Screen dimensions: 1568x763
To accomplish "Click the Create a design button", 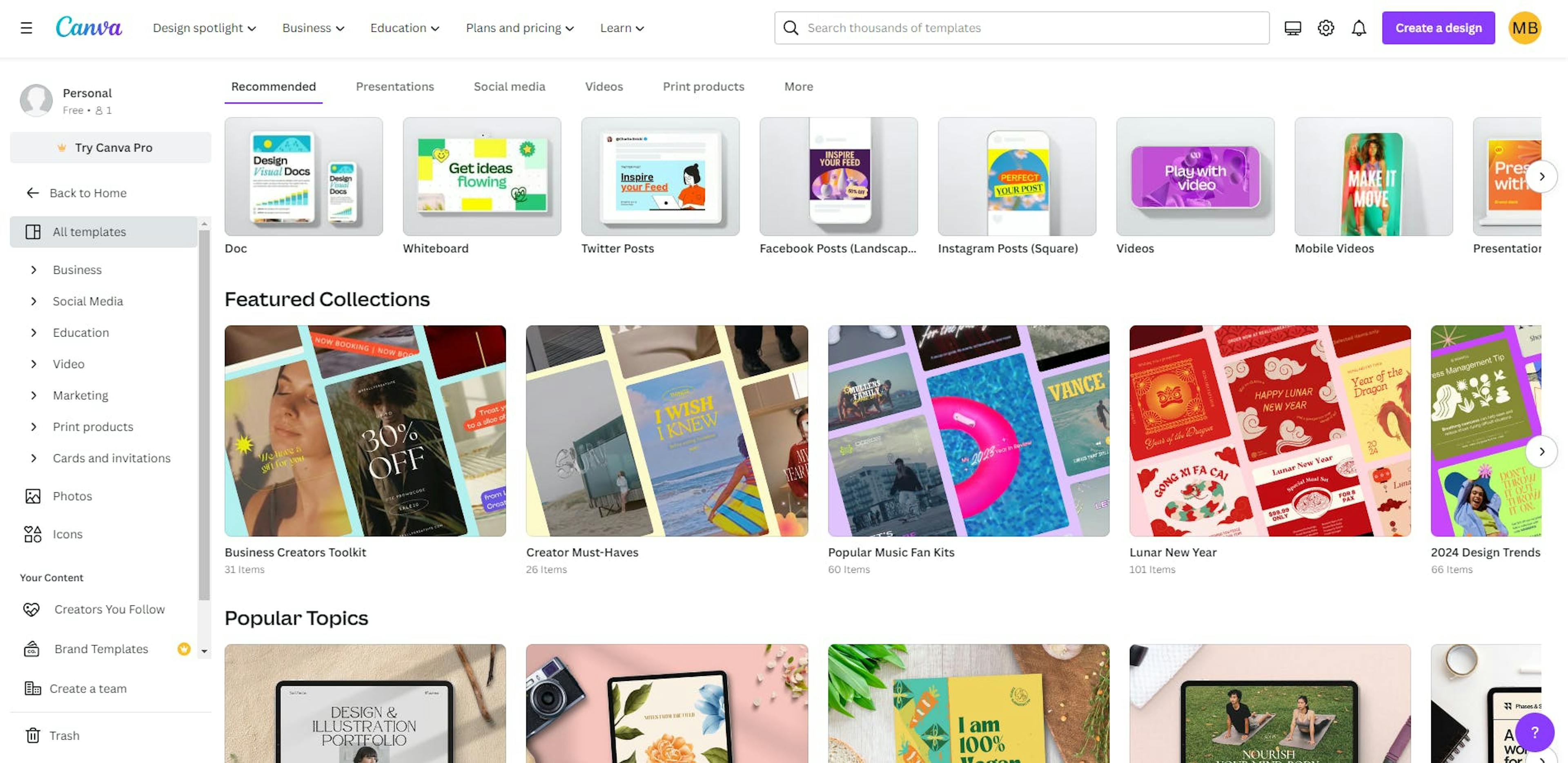I will [1438, 27].
